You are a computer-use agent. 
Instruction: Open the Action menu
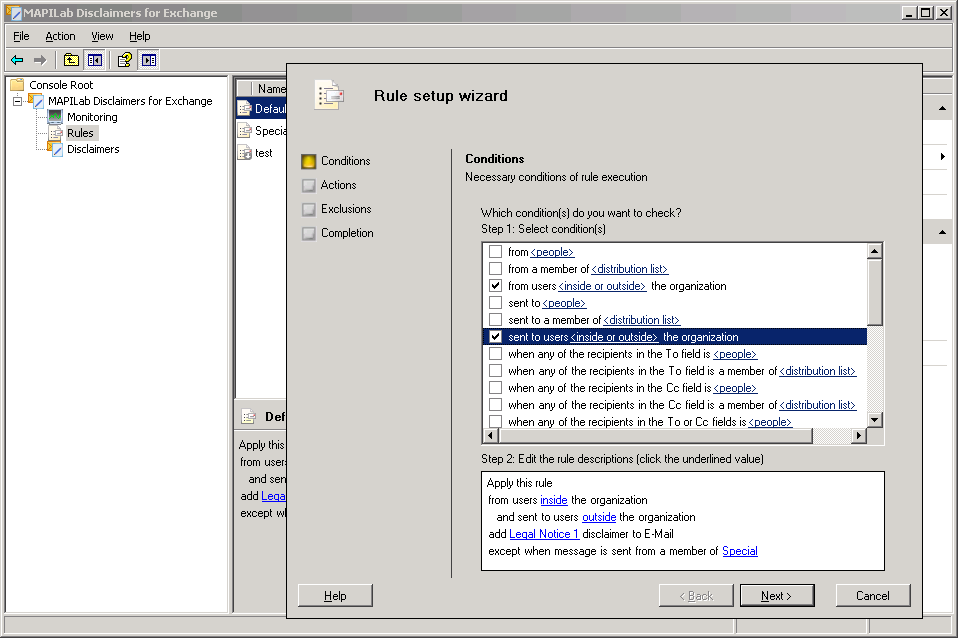60,36
